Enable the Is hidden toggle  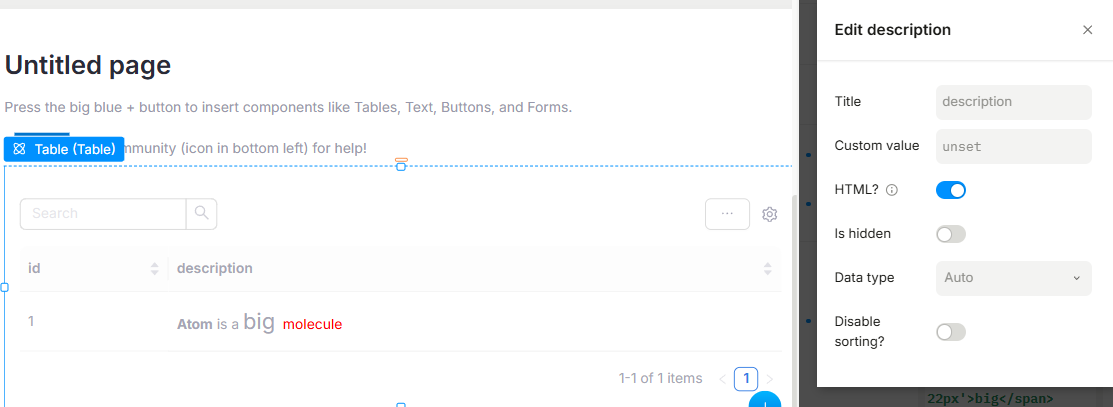click(x=950, y=234)
